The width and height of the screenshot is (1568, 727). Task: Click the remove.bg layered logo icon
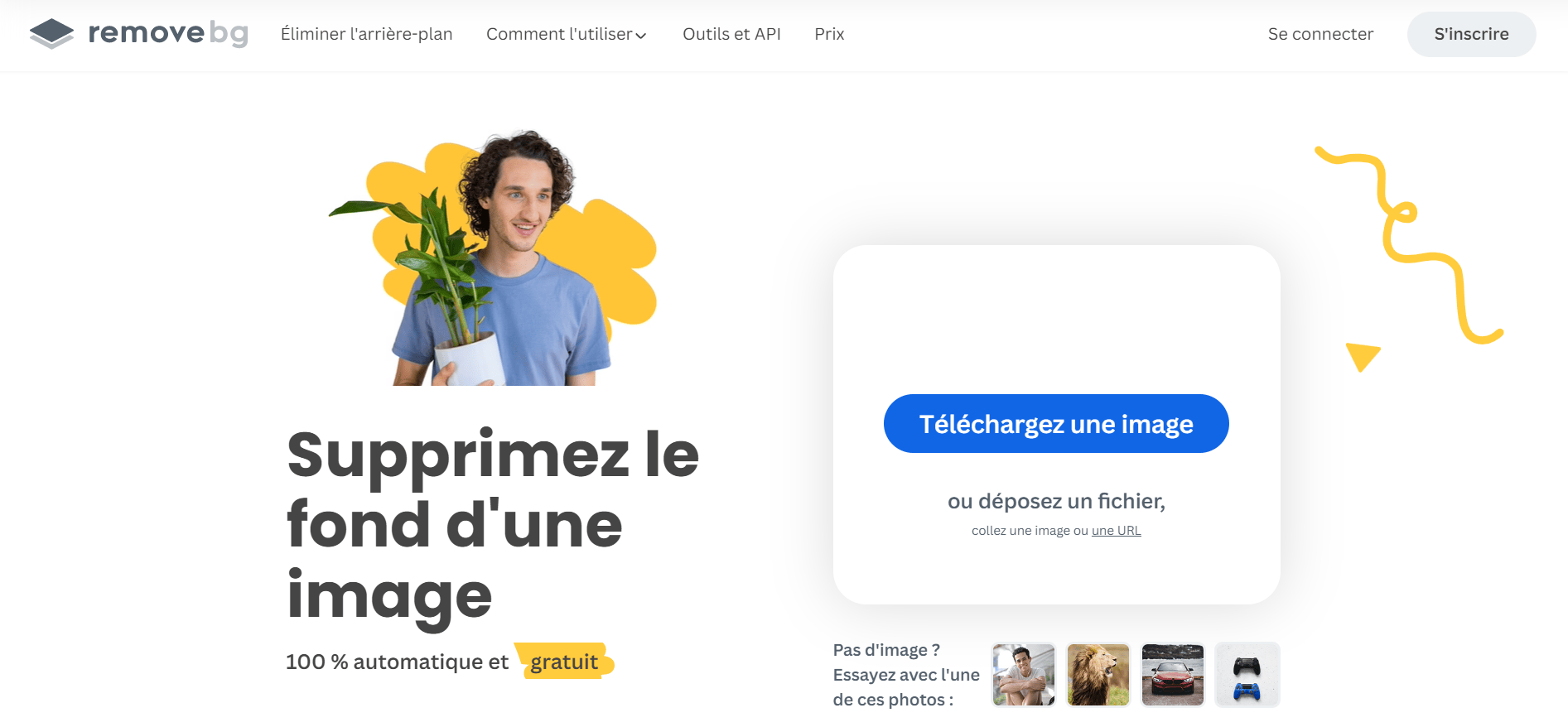coord(51,34)
